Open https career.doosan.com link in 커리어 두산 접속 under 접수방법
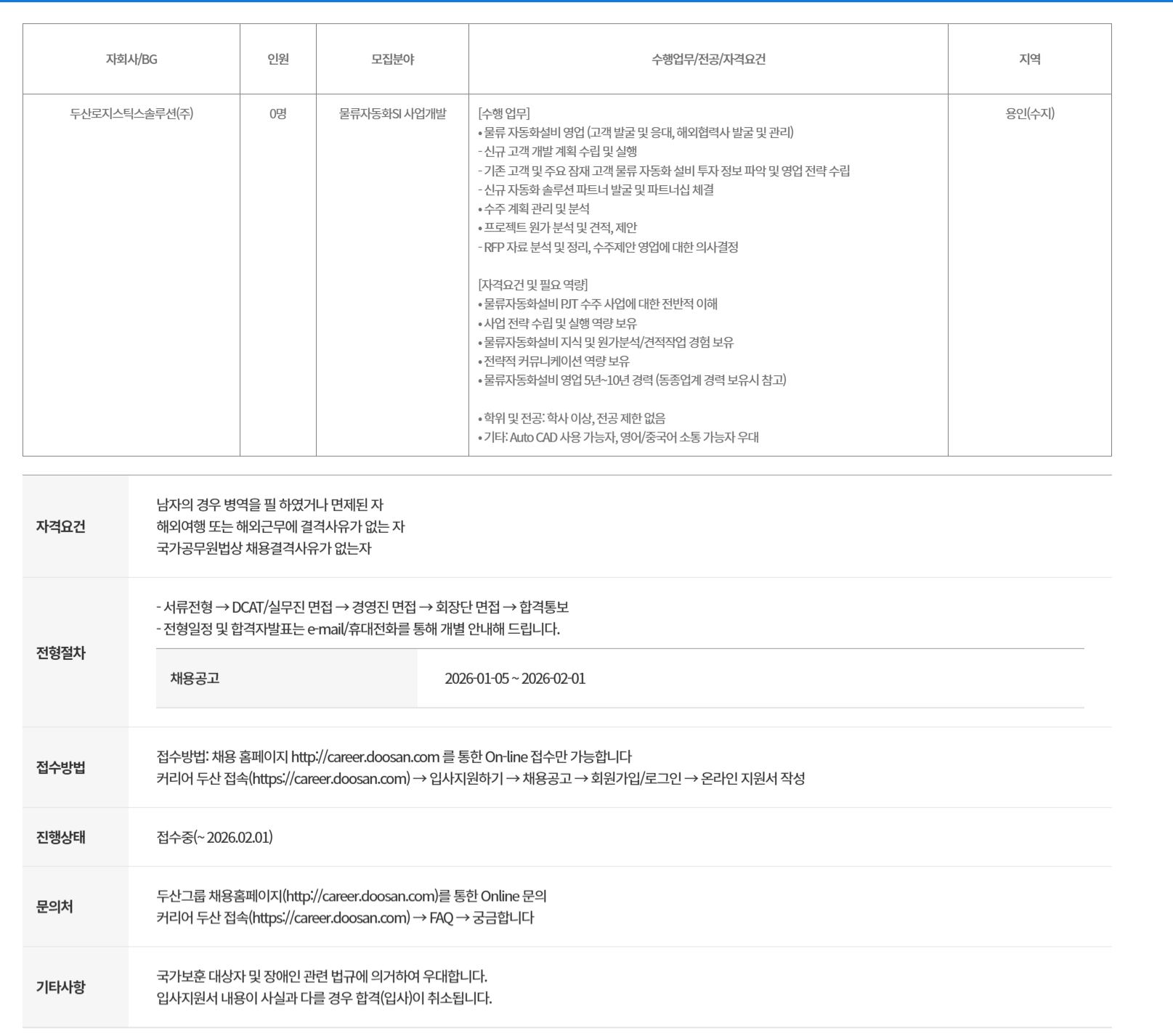This screenshot has height=1036, width=1173. click(x=330, y=779)
